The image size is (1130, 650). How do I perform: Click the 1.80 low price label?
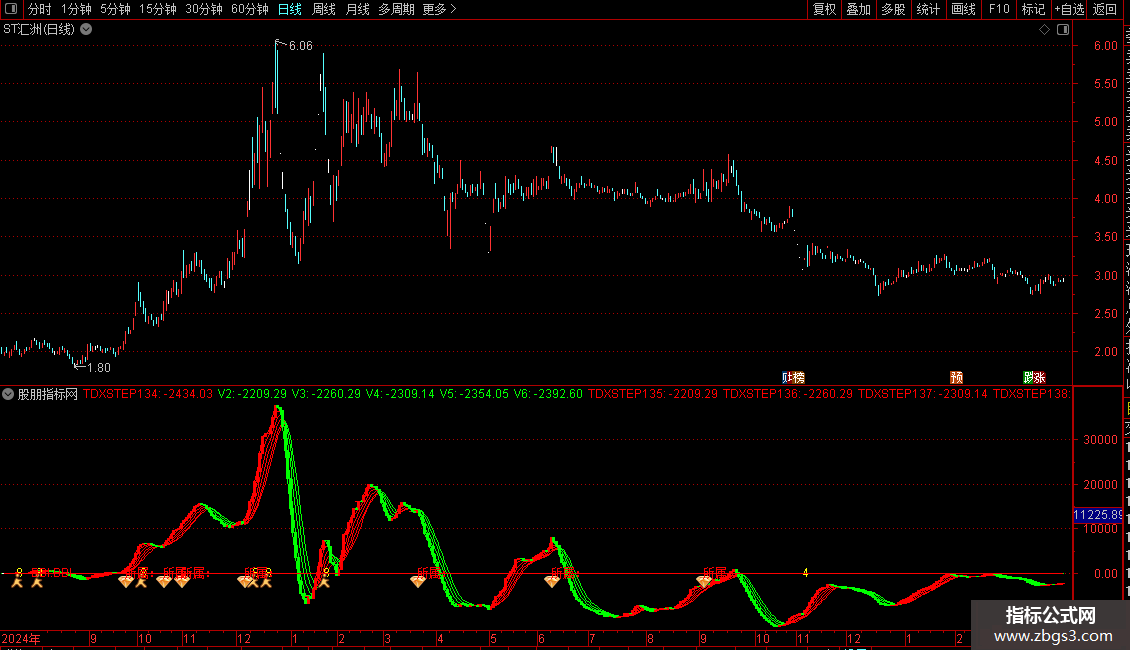point(99,368)
